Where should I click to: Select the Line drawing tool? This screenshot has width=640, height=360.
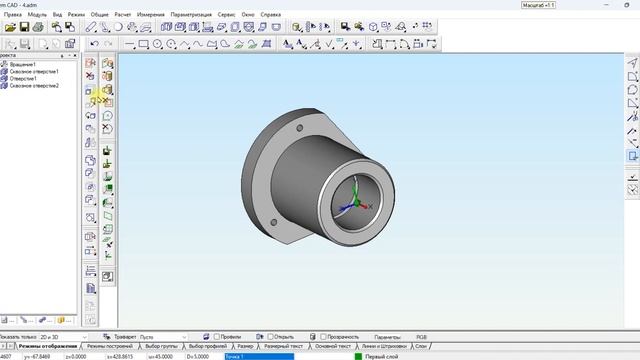click(130, 44)
